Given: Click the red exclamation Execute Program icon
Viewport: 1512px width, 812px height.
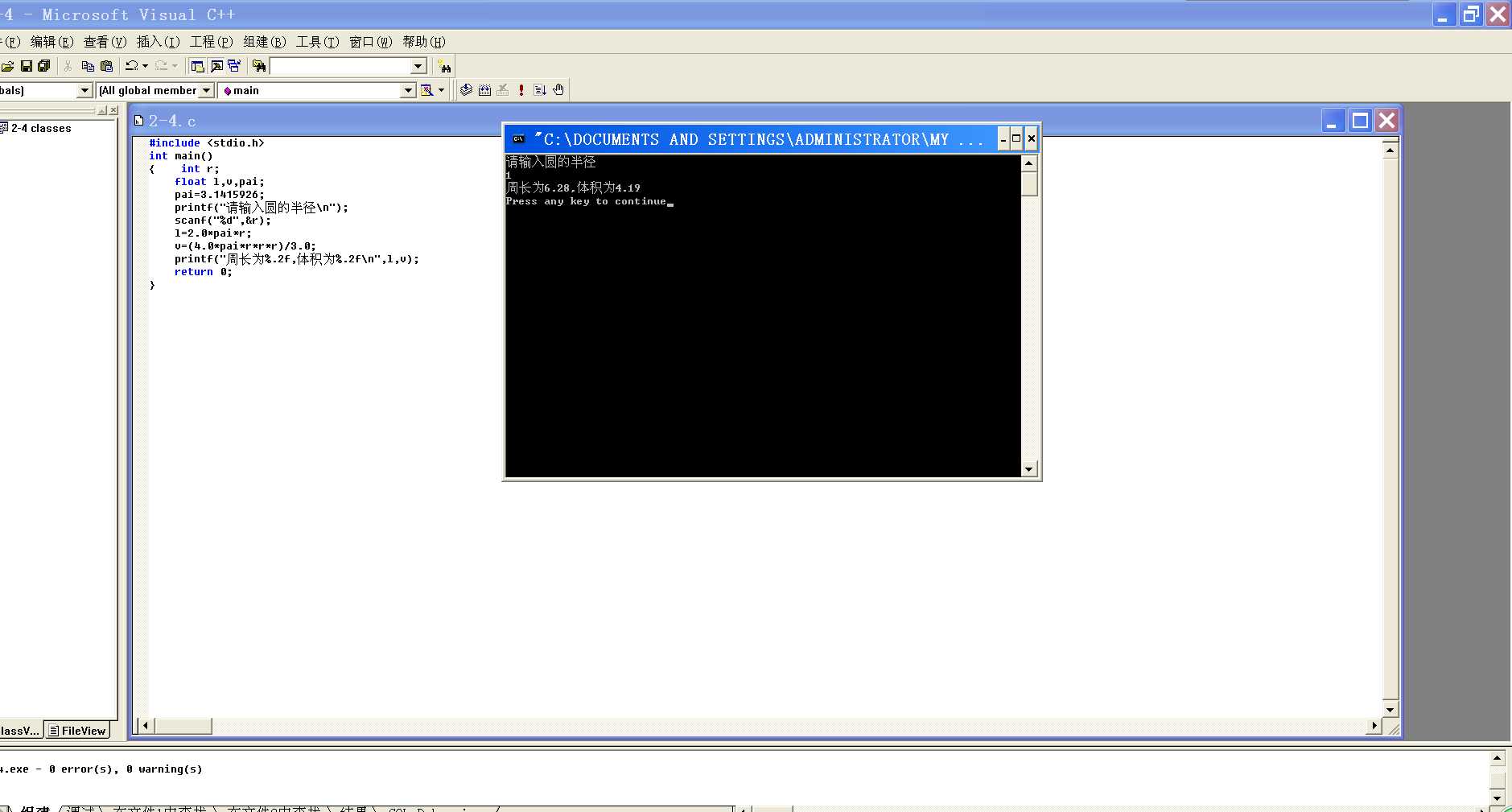Looking at the screenshot, I should pos(521,90).
